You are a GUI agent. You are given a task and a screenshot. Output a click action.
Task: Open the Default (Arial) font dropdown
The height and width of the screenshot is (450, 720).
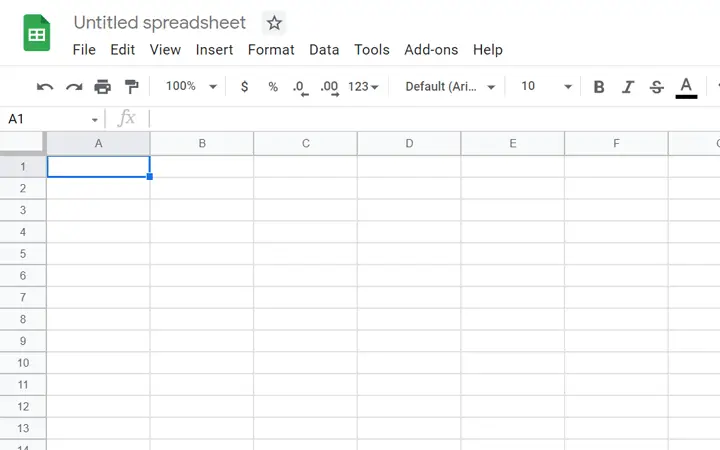(x=450, y=87)
